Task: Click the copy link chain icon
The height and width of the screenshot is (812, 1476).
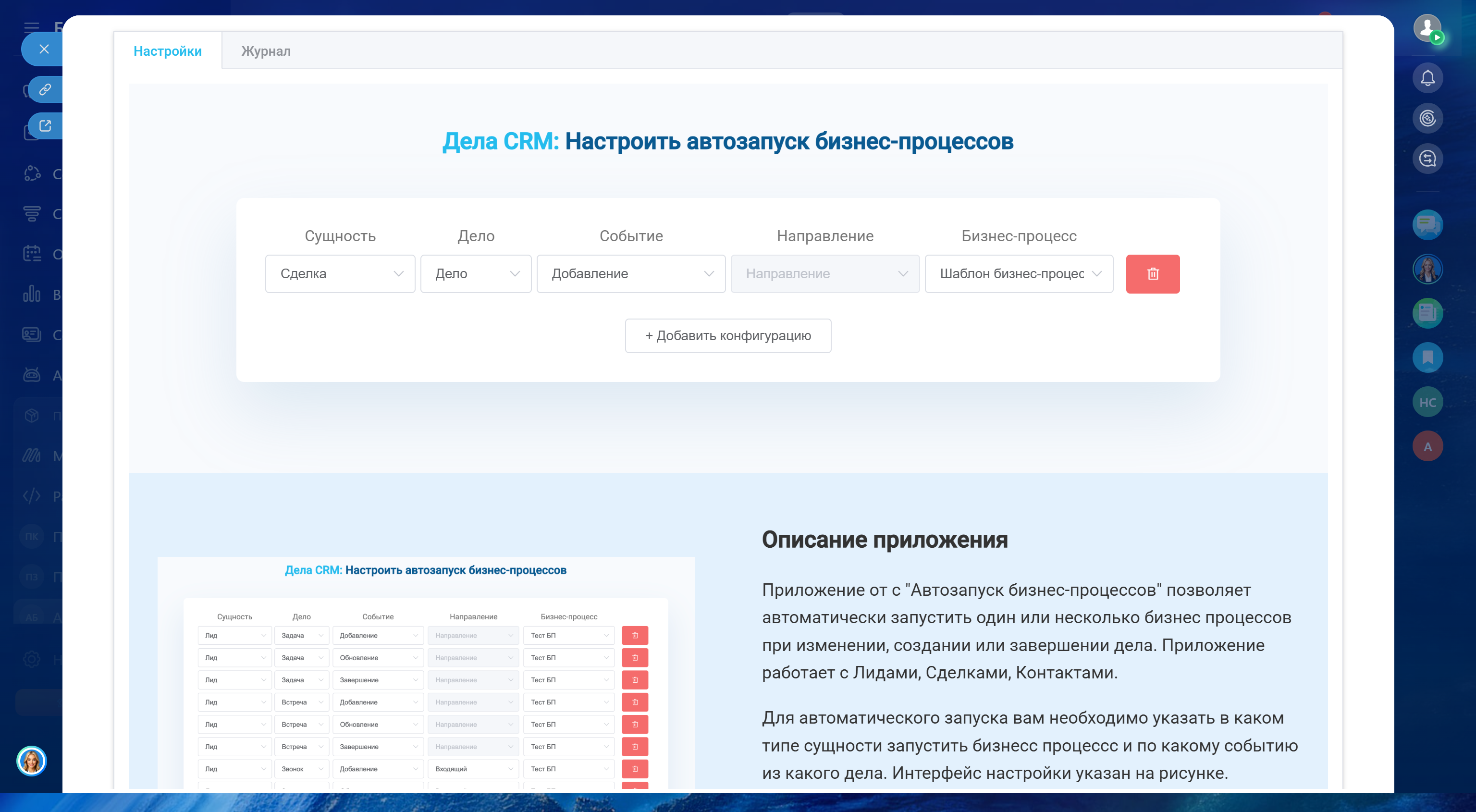Action: 45,89
